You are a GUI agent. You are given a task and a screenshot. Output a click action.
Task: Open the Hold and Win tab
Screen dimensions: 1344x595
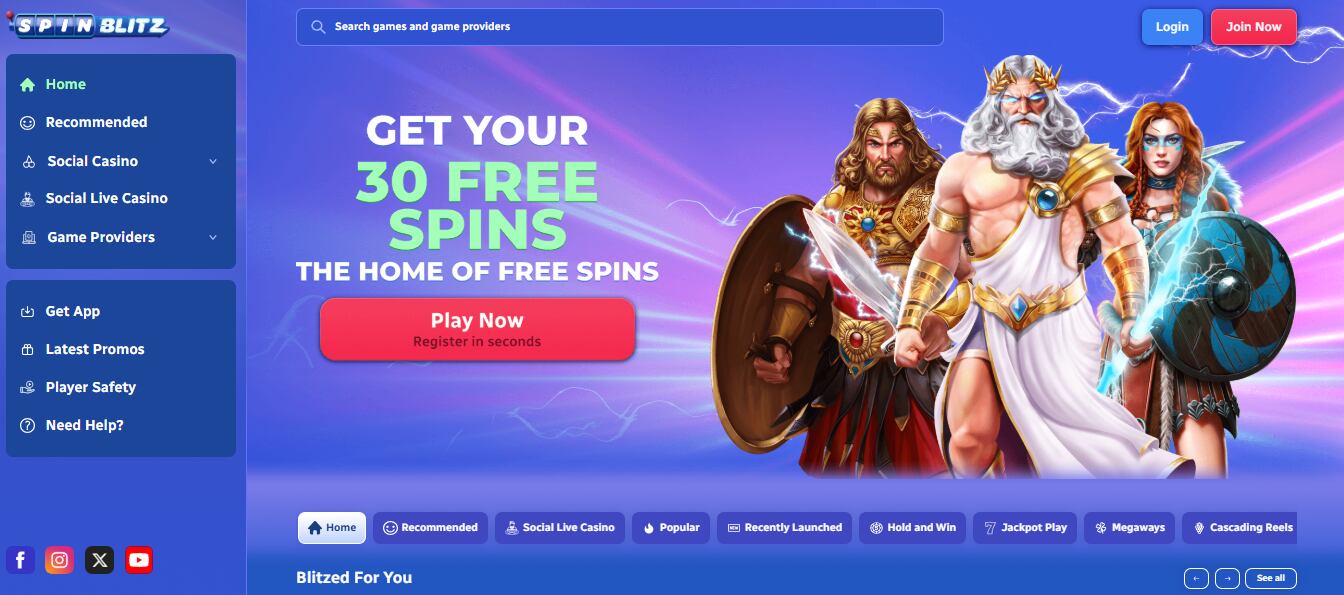912,527
